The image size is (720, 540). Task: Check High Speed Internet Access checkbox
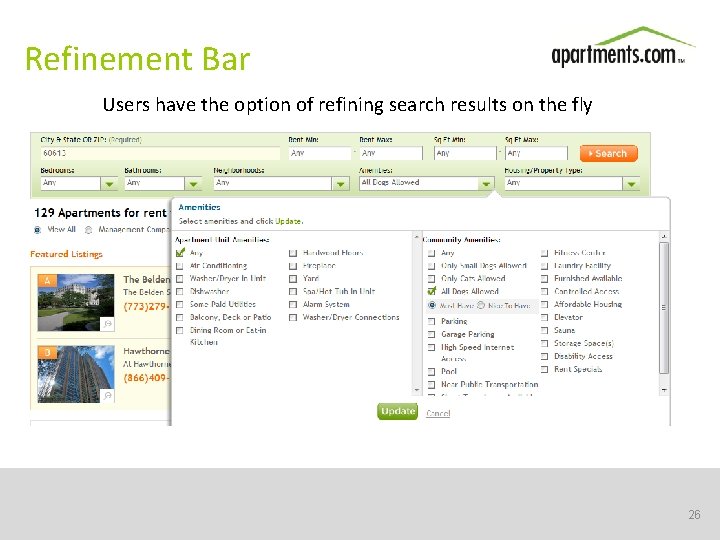[431, 348]
